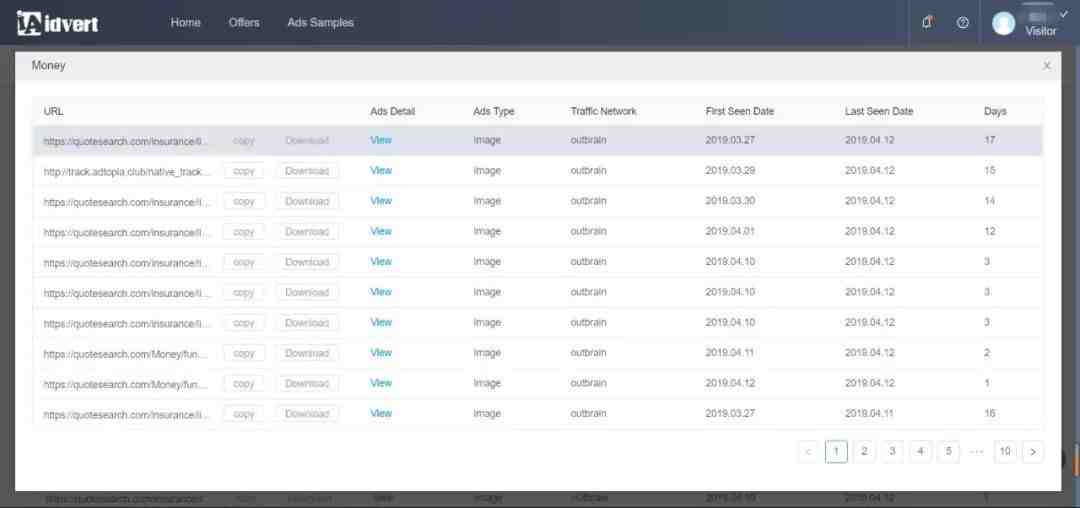1080x508 pixels.
Task: Download the ad in the 2-days row
Action: [307, 353]
